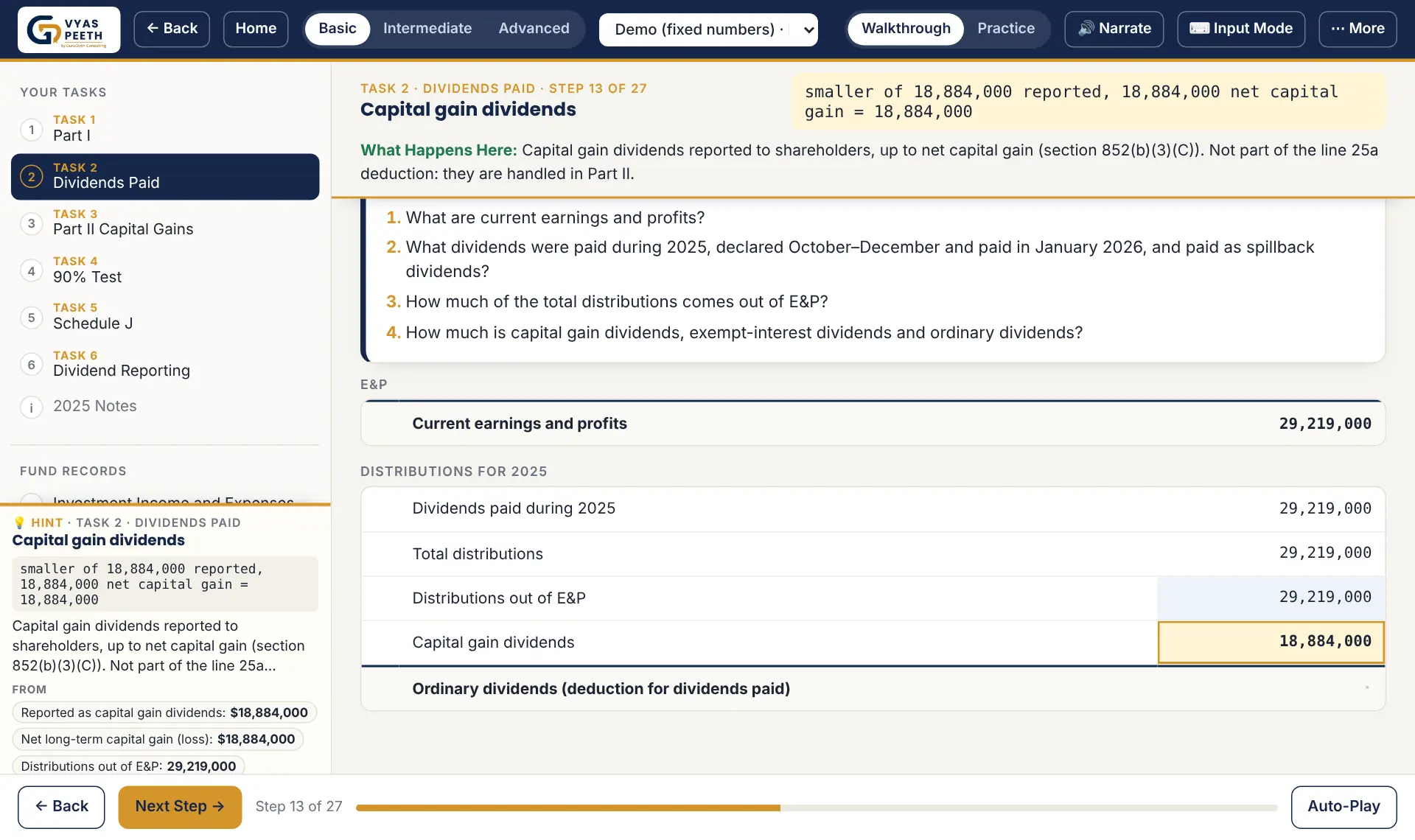Open Task 5 Schedule J
1415x840 pixels.
click(x=165, y=317)
